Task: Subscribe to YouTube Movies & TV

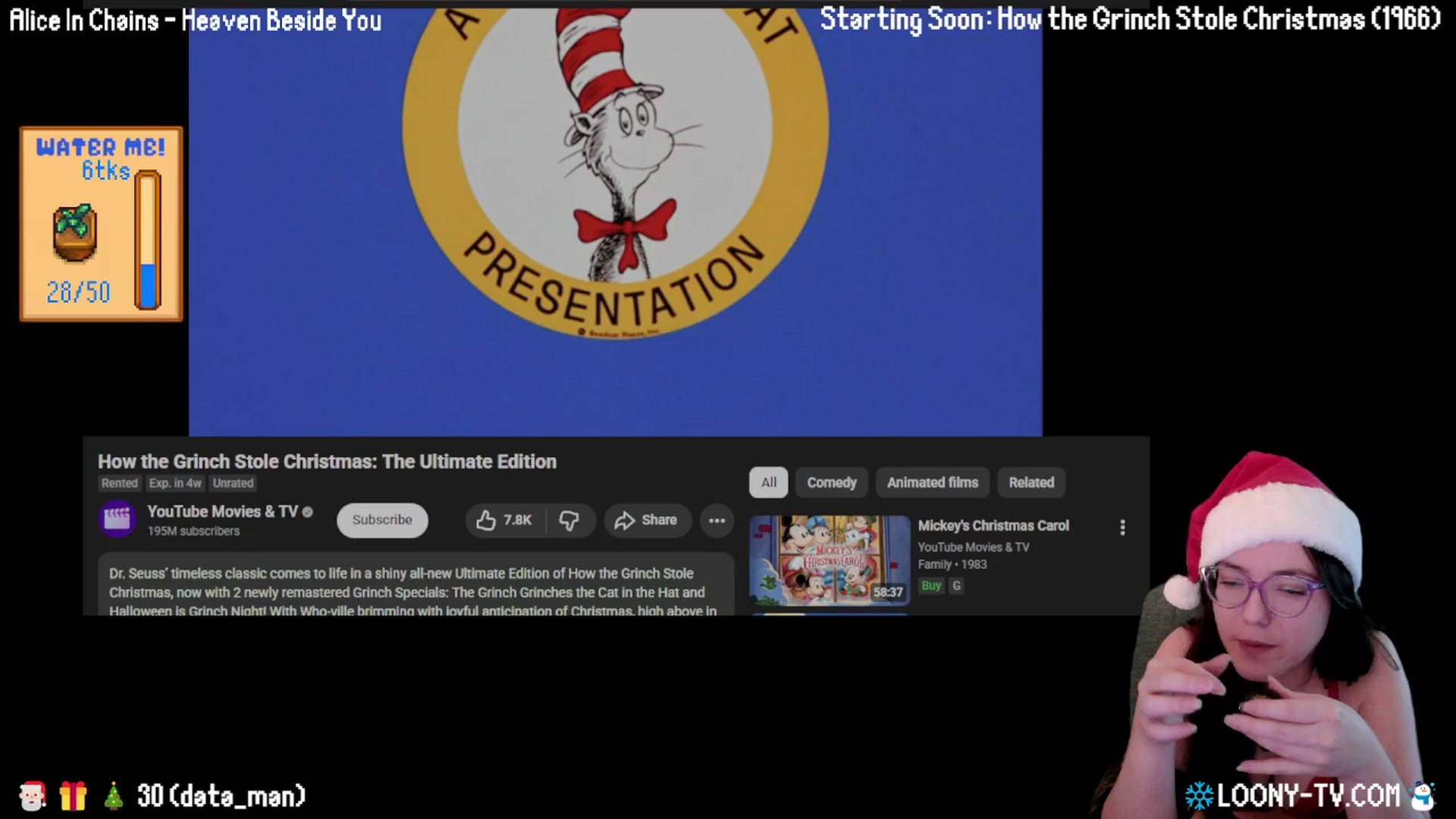Action: 382,520
